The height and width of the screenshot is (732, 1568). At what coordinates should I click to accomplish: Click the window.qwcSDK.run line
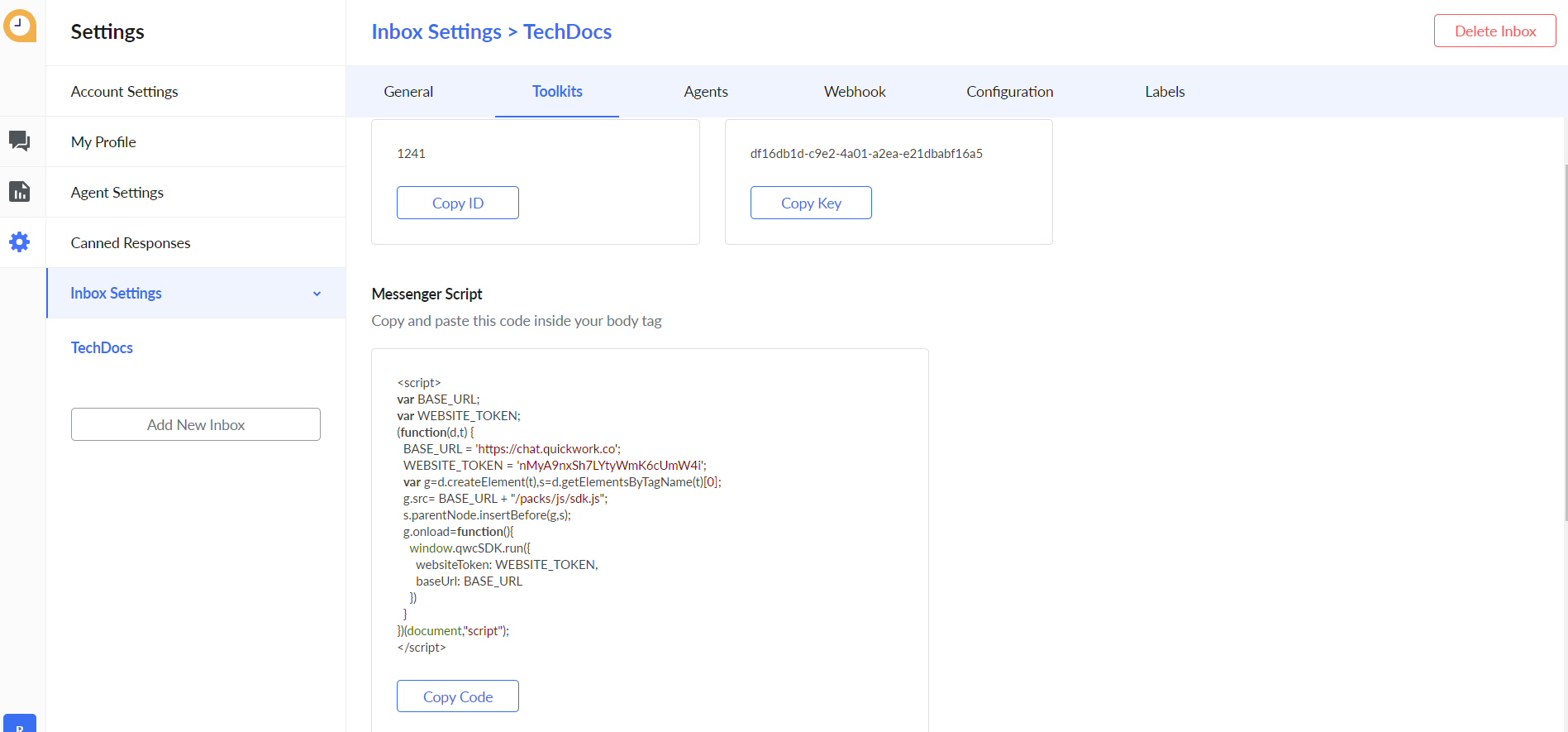pos(469,548)
